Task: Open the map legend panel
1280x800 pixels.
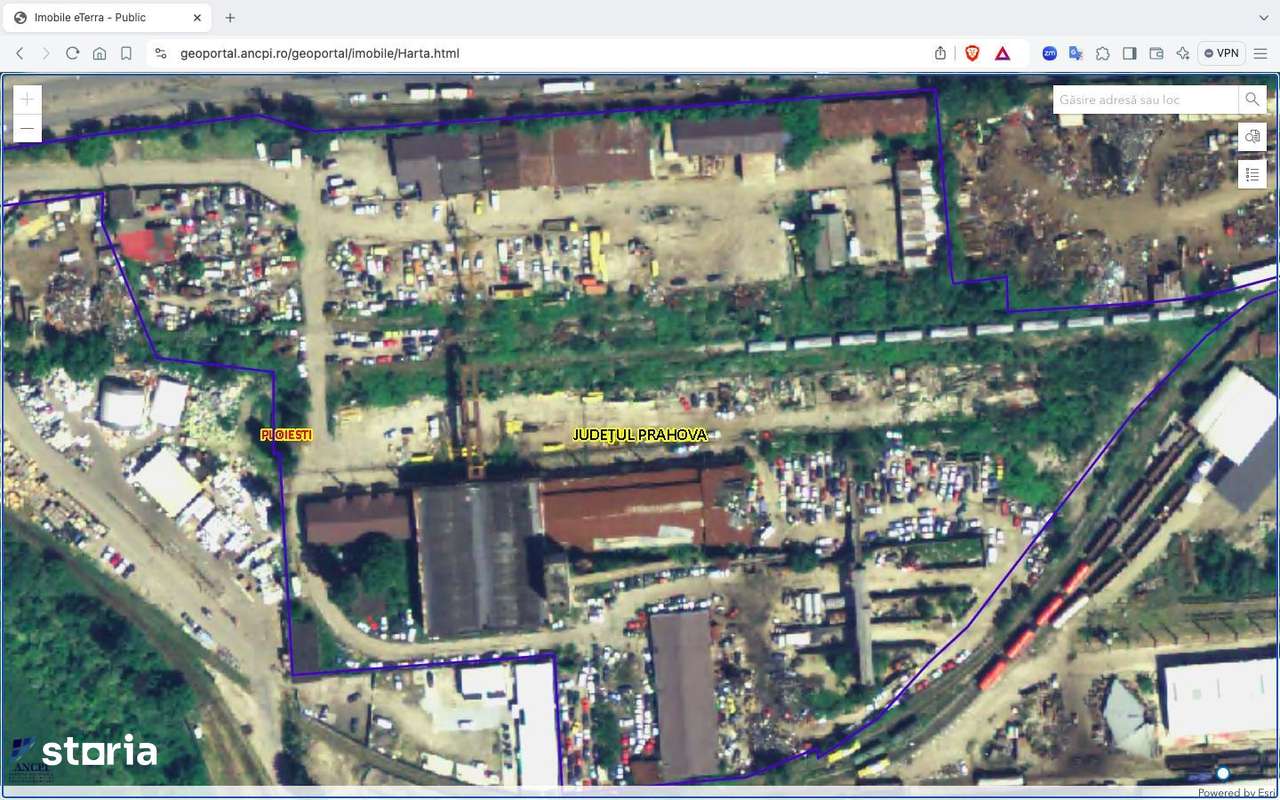Action: pyautogui.click(x=1252, y=174)
